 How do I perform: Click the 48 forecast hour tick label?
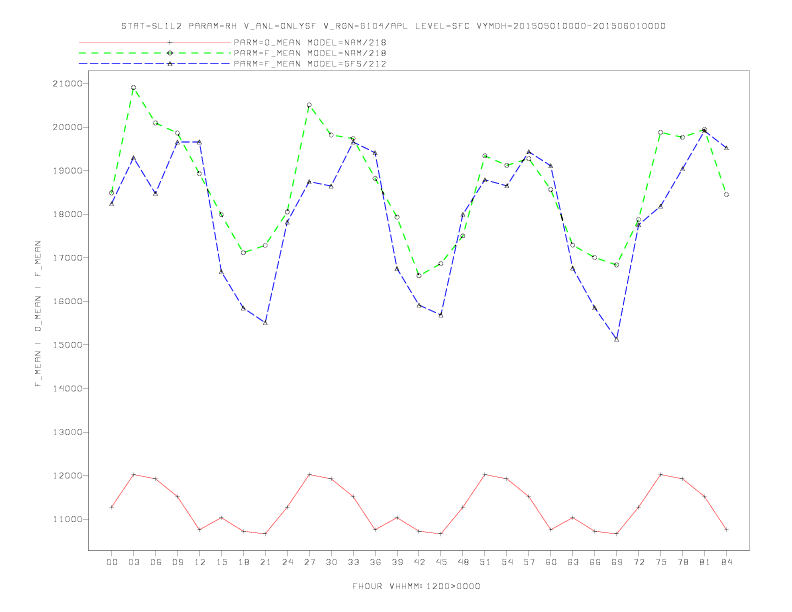pyautogui.click(x=463, y=562)
